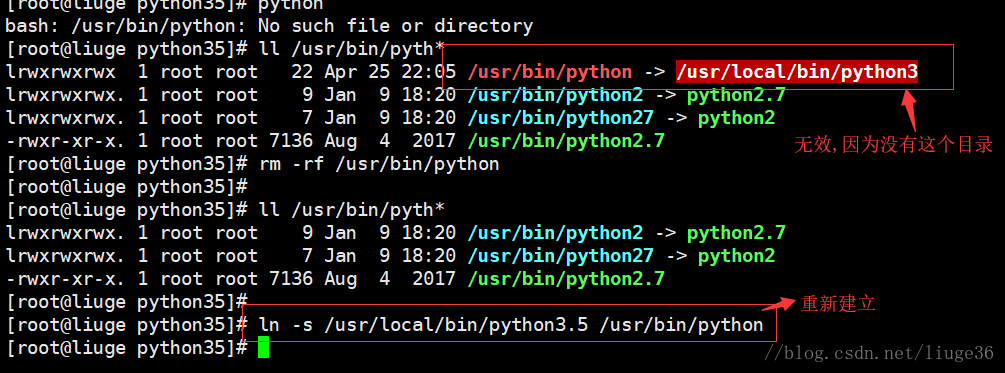Click the rm -rf /usr/bin/python command

point(379,164)
